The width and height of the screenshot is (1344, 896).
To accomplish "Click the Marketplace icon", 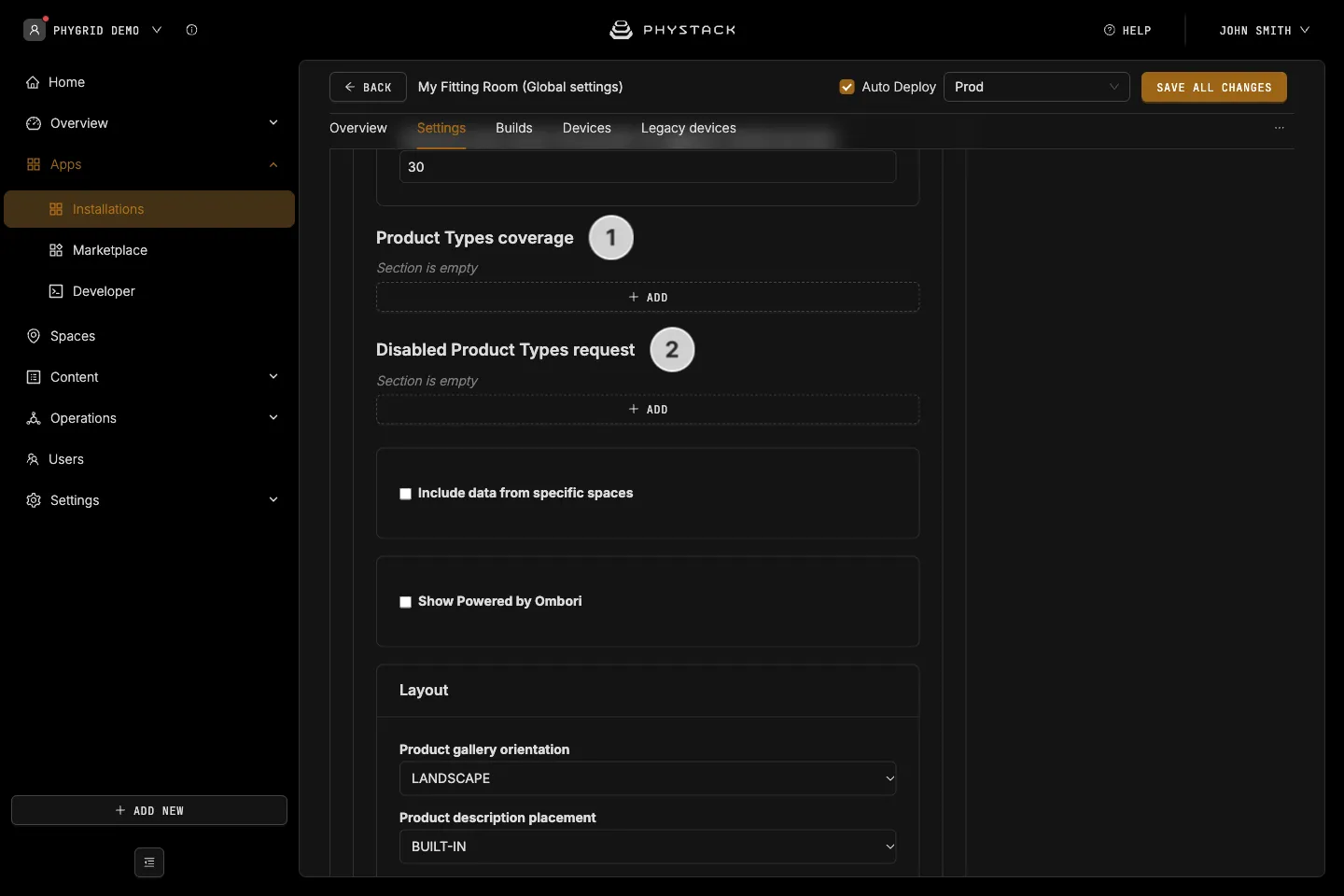I will [56, 250].
